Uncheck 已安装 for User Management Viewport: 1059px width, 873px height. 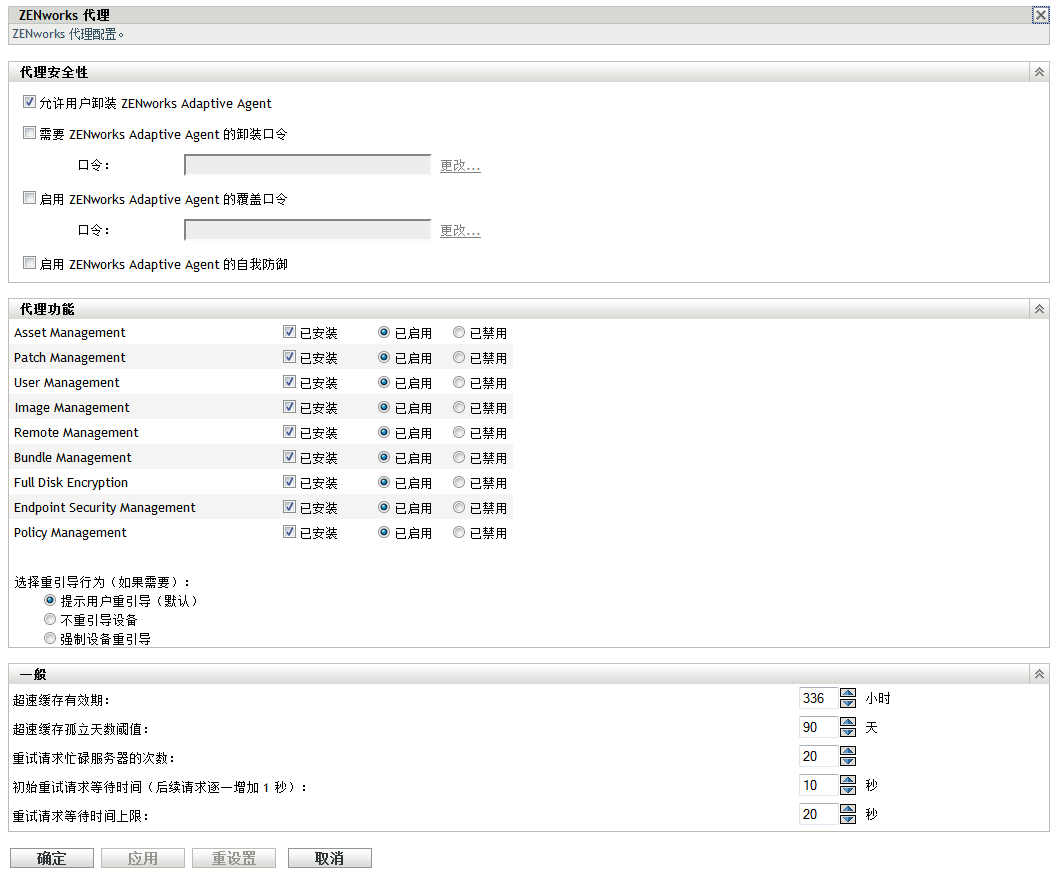point(289,381)
